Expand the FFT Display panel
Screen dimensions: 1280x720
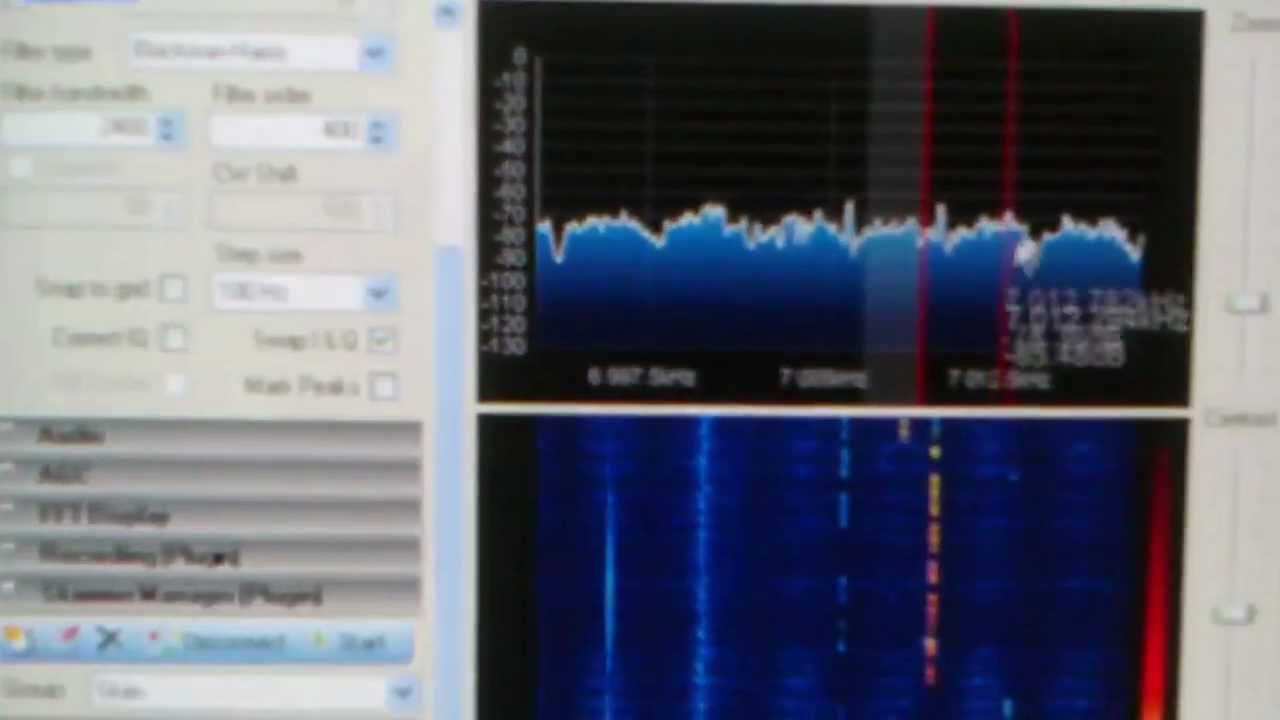click(x=212, y=515)
